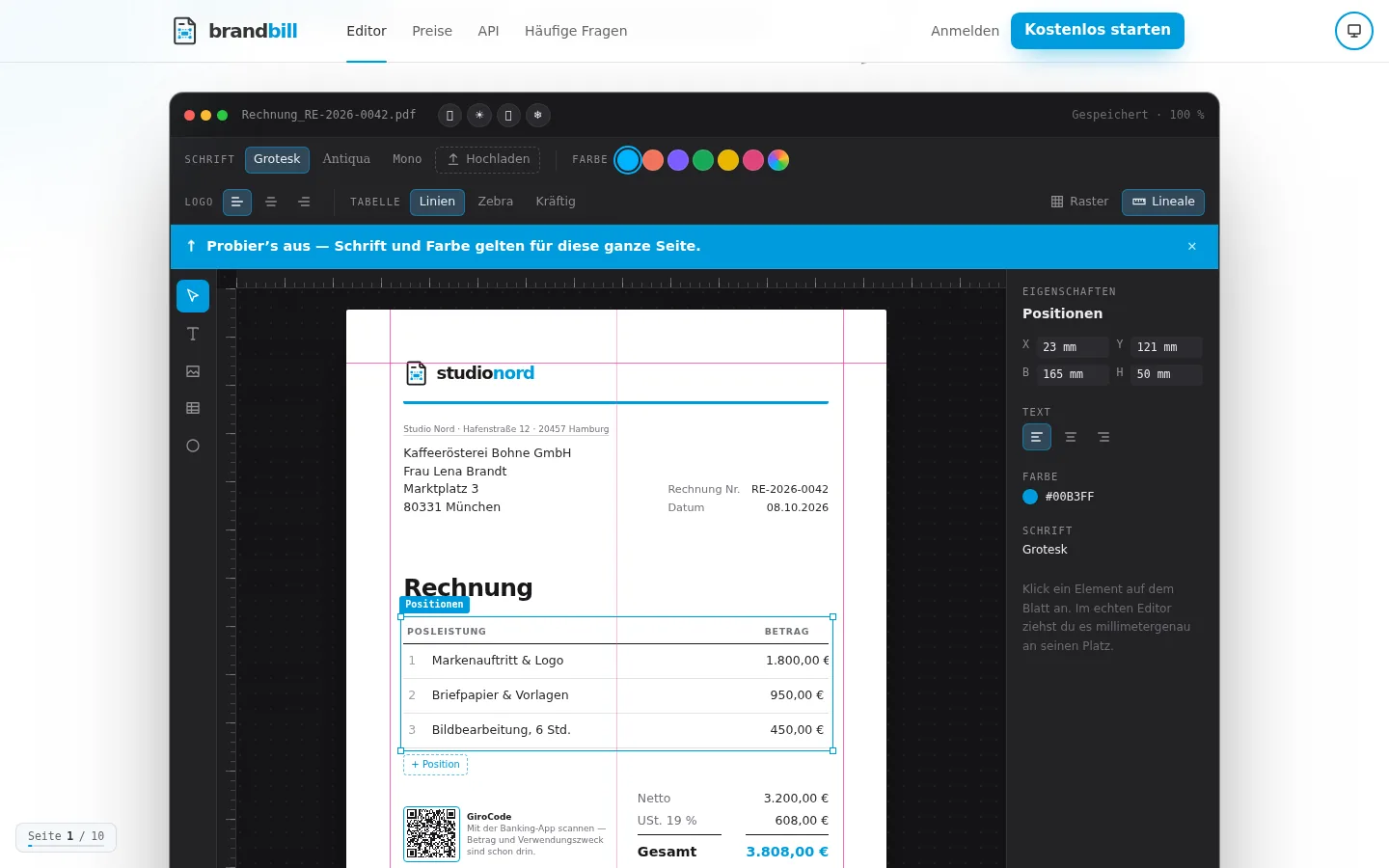Add a new row with + Position
This screenshot has width=1389, height=868.
tap(435, 765)
